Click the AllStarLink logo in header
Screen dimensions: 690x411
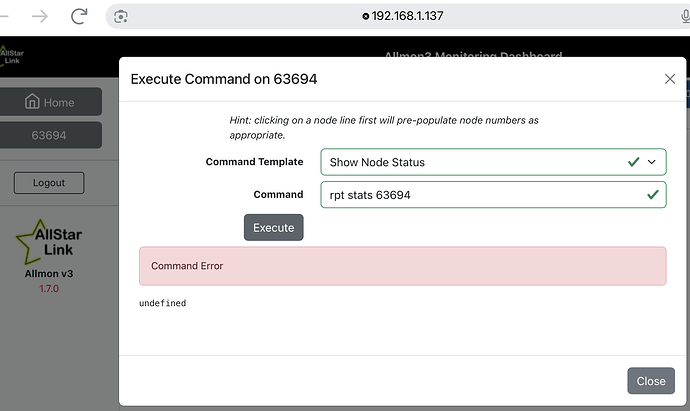point(14,55)
